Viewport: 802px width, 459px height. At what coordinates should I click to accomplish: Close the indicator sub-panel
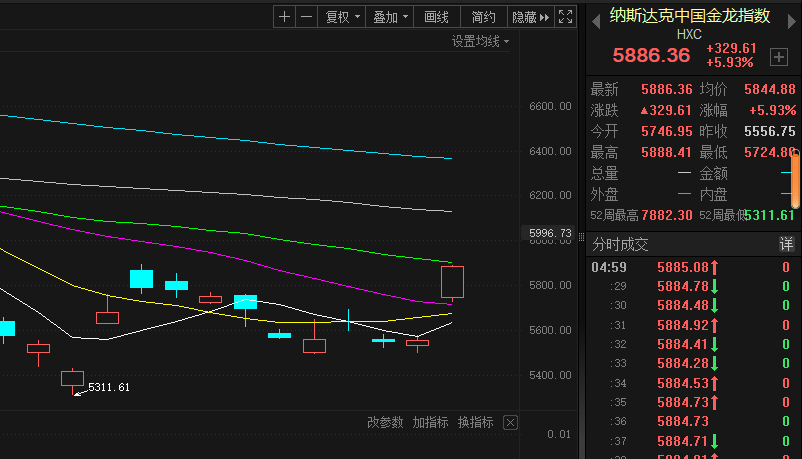[x=510, y=423]
